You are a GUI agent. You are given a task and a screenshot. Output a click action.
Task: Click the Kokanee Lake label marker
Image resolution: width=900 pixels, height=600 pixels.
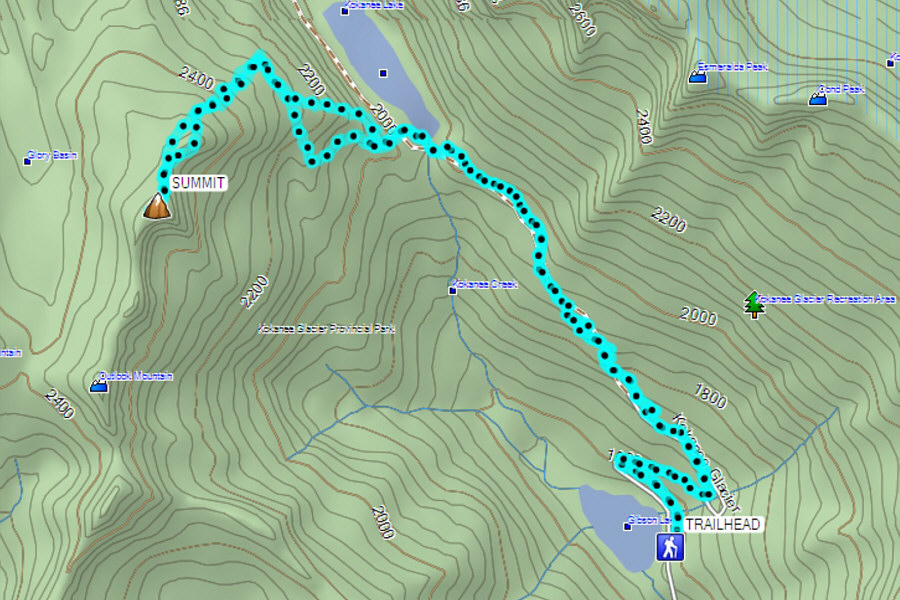[345, 11]
